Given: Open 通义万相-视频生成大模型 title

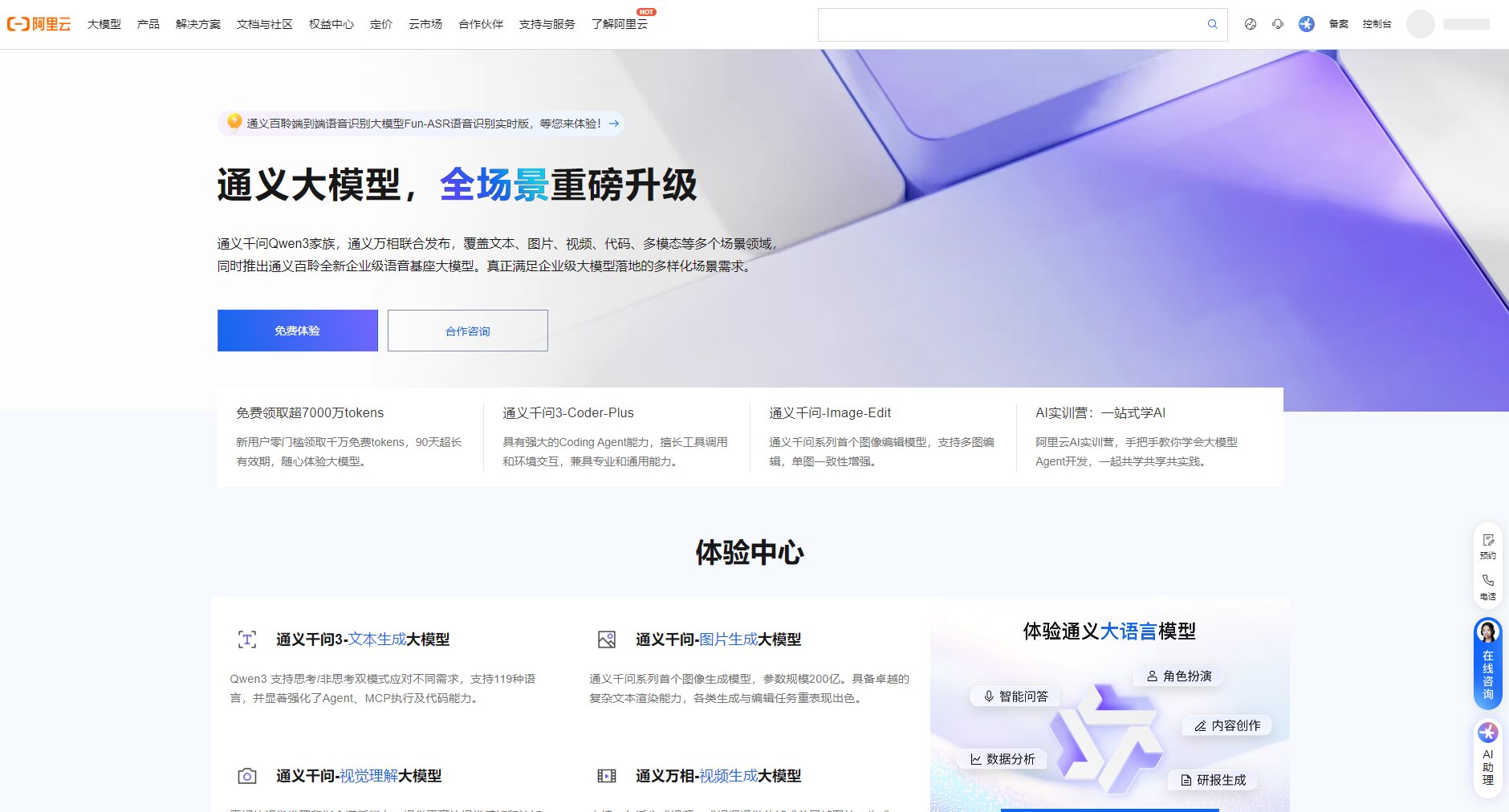Looking at the screenshot, I should tap(718, 776).
